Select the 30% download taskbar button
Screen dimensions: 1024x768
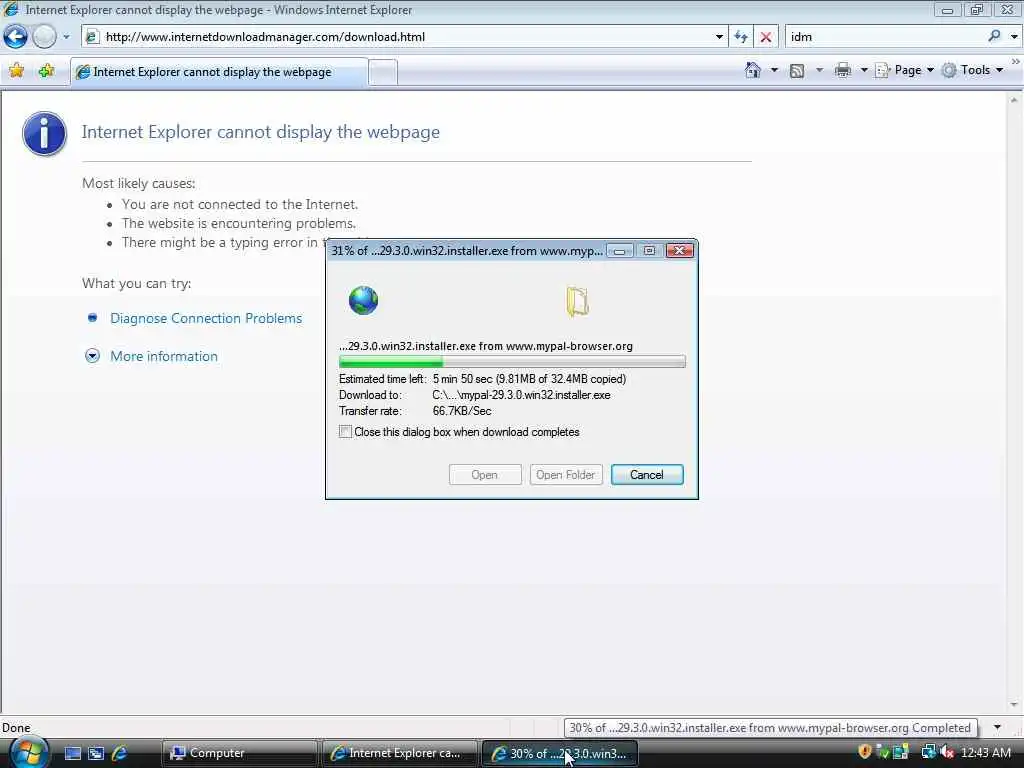(x=560, y=753)
